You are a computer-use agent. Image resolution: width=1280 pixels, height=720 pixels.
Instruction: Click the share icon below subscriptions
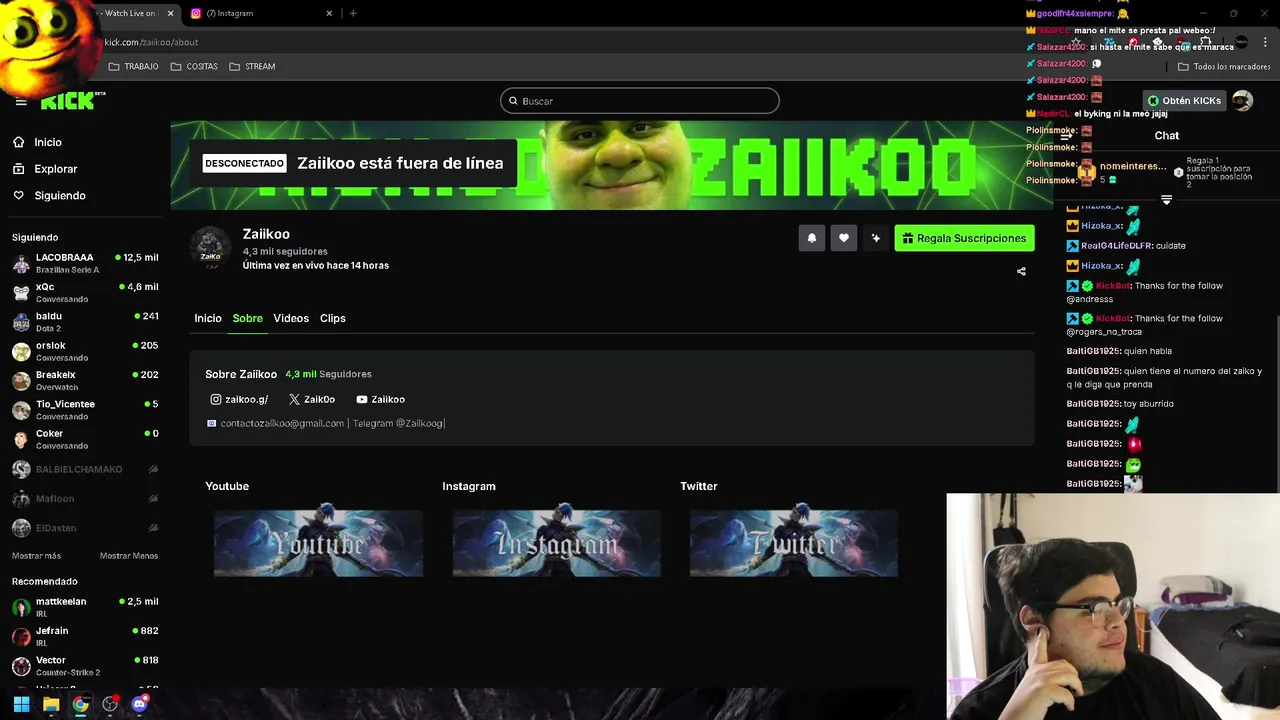click(1021, 271)
